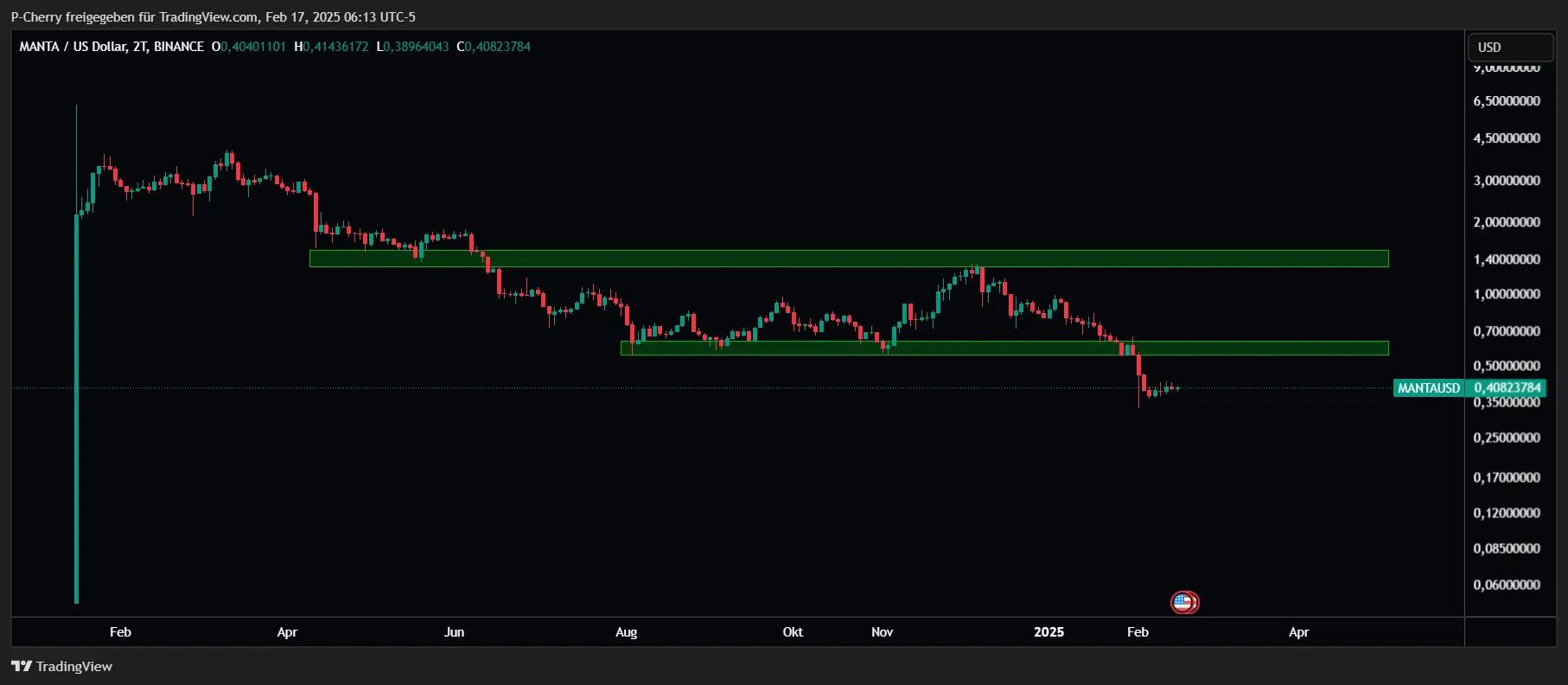The image size is (1568, 685).
Task: Click the 0,06000000 price scale label
Action: [1507, 585]
